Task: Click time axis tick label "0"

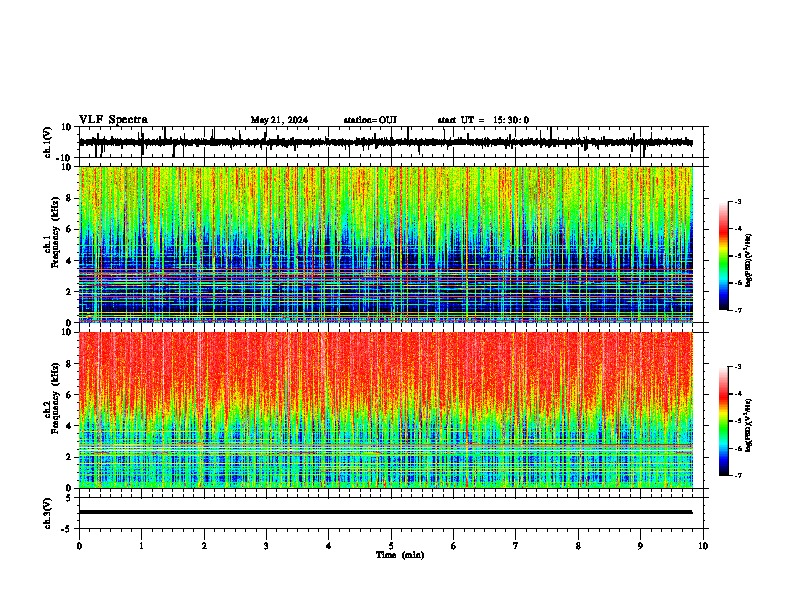Action: 79,546
